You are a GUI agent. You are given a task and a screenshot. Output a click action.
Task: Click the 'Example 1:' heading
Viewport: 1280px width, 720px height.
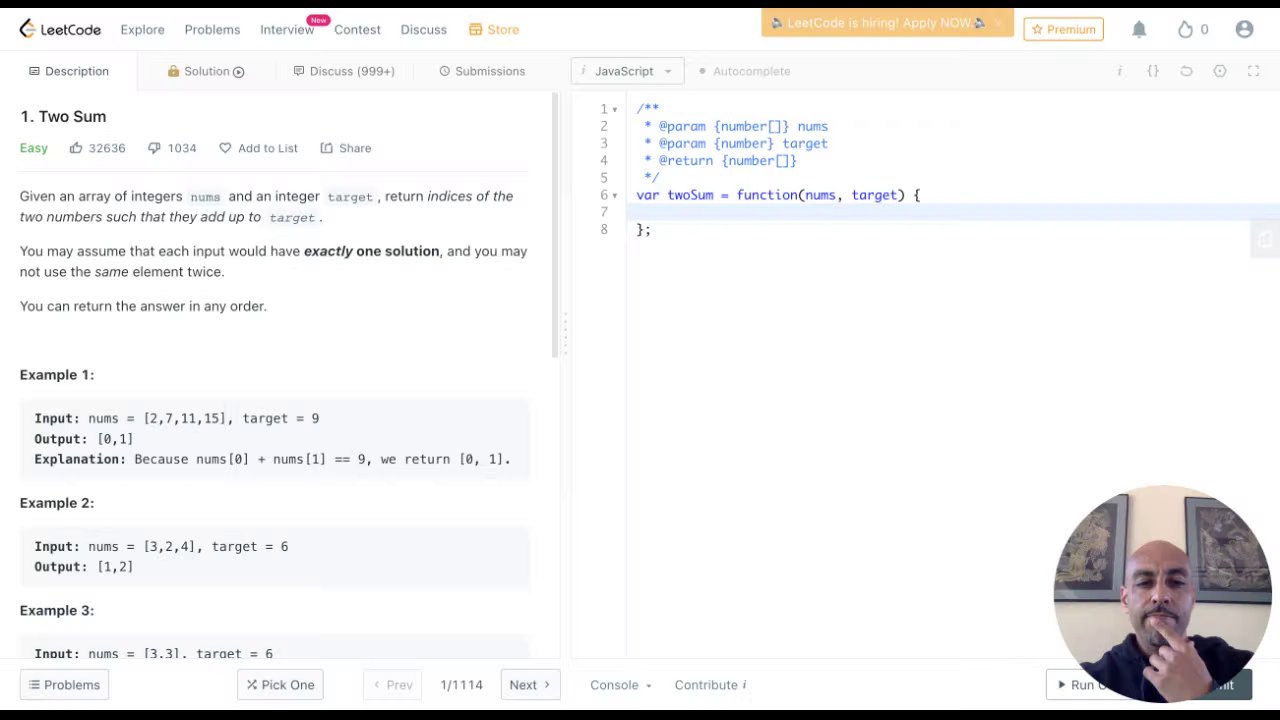pos(57,375)
